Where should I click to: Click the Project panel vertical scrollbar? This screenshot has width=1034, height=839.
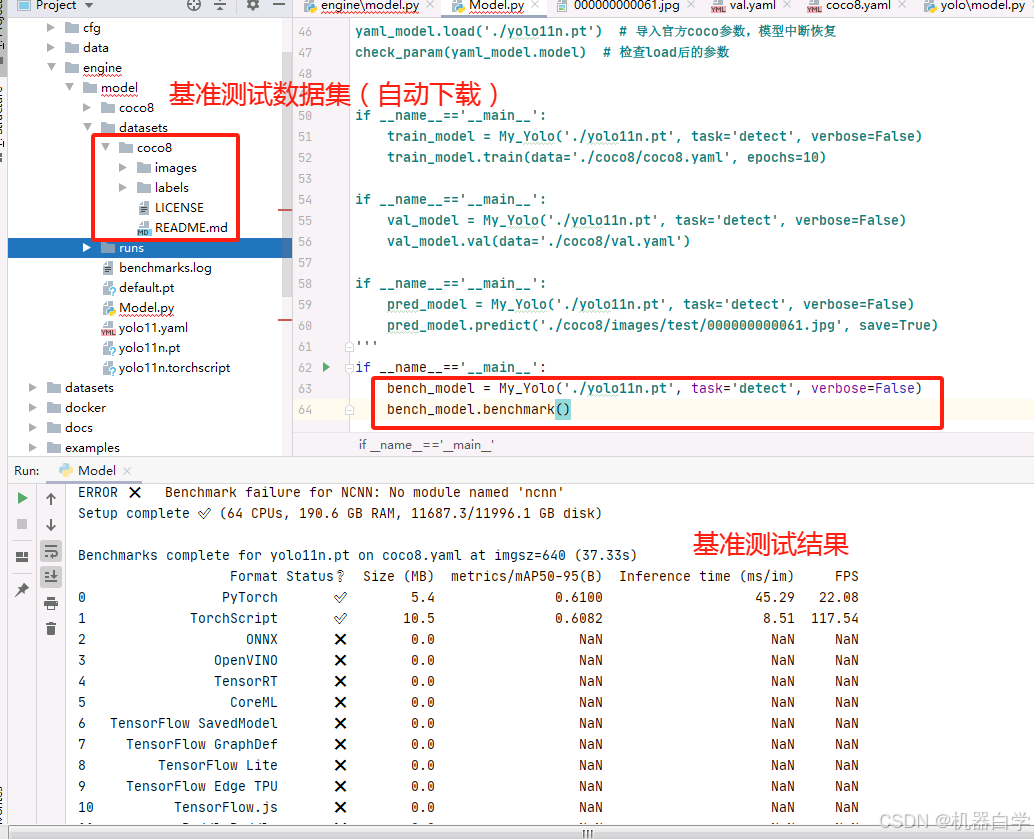(287, 175)
